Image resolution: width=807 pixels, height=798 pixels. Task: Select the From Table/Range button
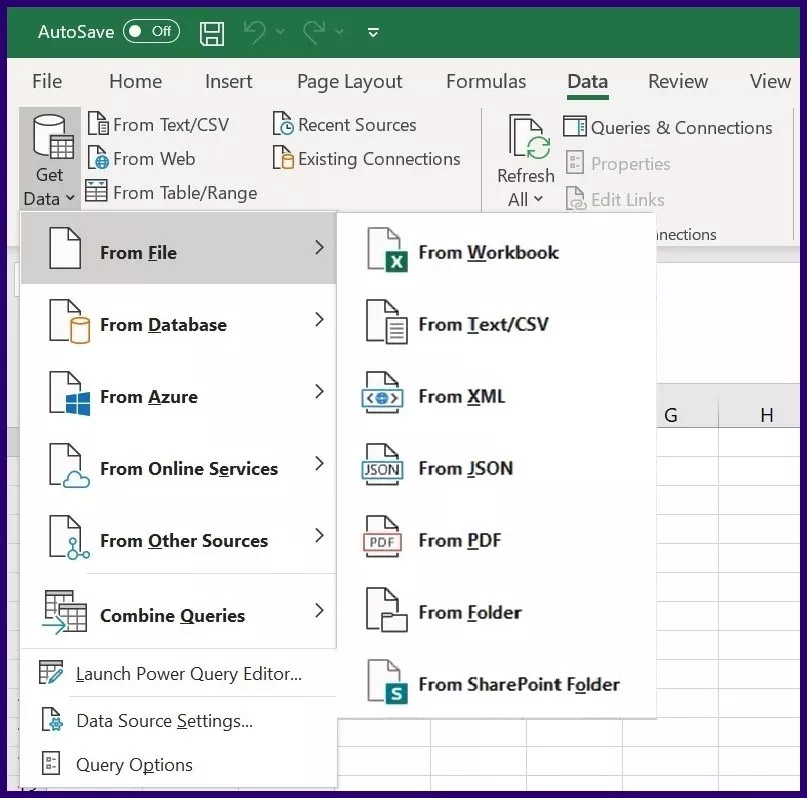click(x=171, y=193)
